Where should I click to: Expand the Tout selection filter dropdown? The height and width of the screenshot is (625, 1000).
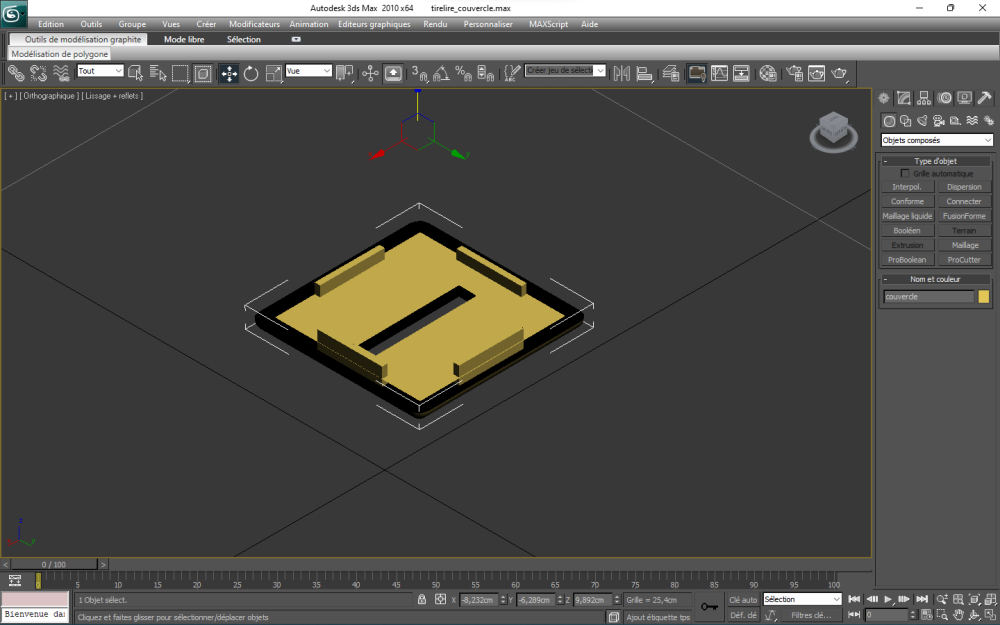pos(100,71)
